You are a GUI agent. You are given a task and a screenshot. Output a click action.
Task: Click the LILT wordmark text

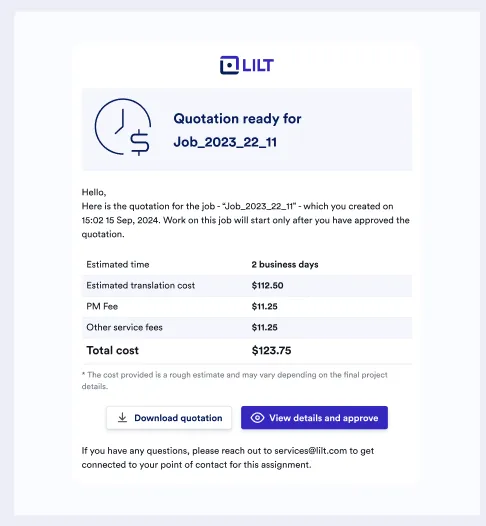click(258, 65)
